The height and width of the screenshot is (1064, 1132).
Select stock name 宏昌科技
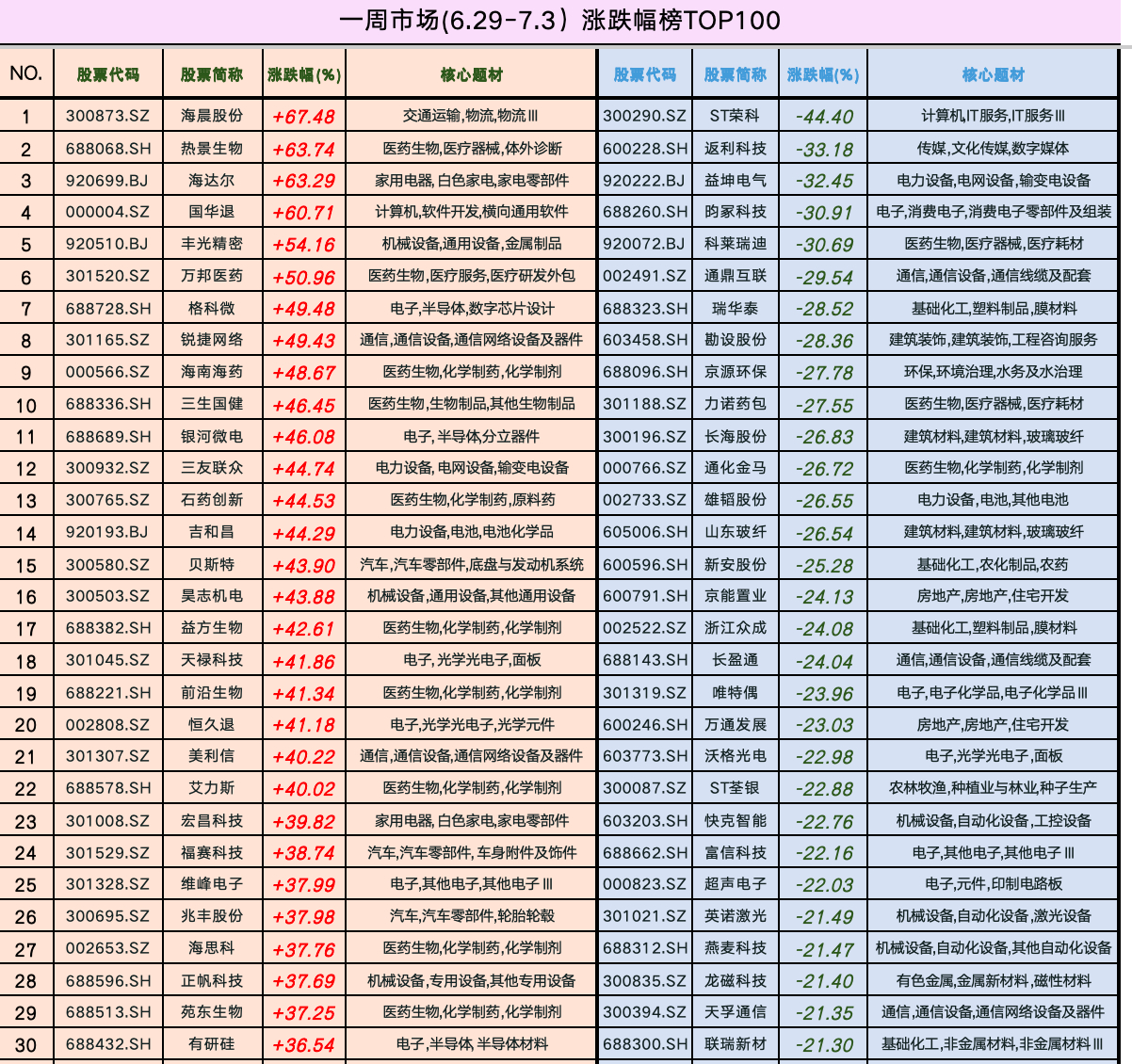(212, 820)
